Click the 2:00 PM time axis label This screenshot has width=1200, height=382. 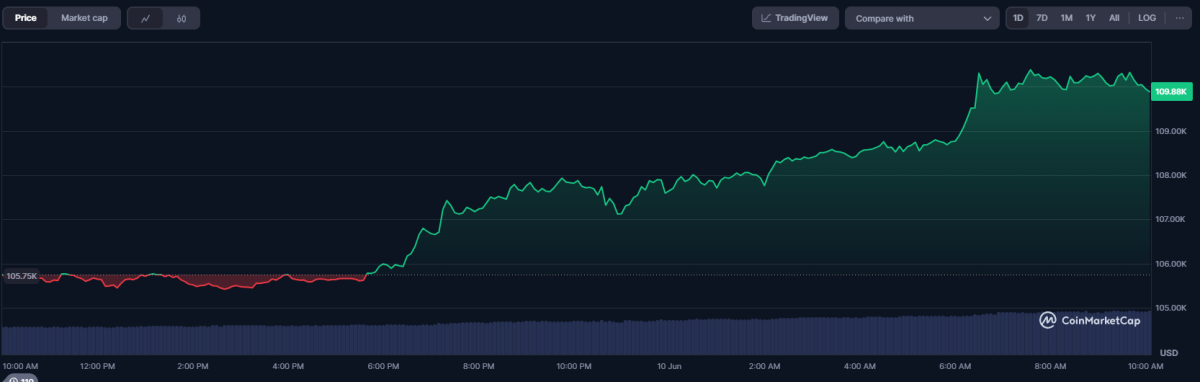(x=193, y=366)
